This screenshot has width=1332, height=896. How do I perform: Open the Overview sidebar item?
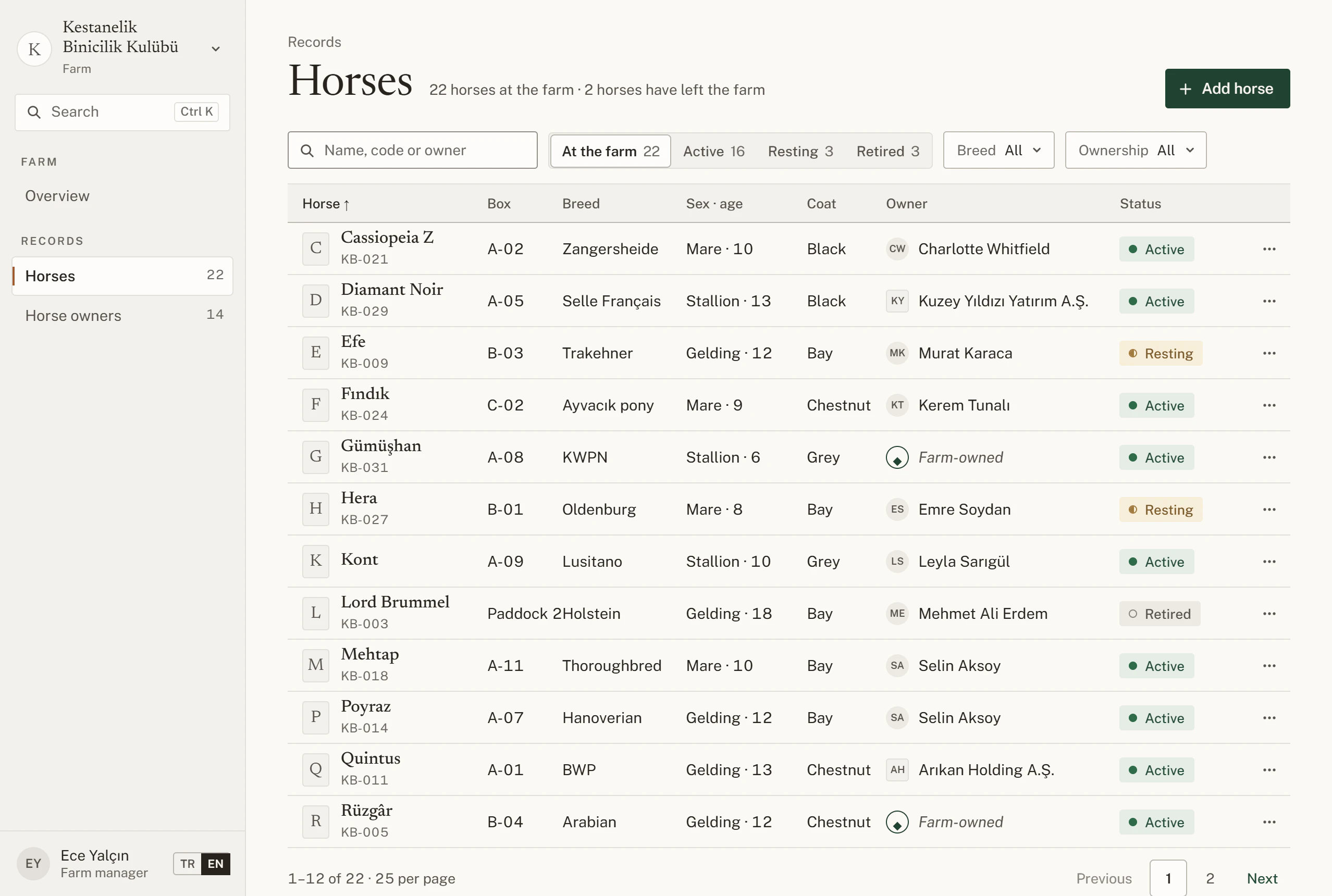(x=122, y=196)
